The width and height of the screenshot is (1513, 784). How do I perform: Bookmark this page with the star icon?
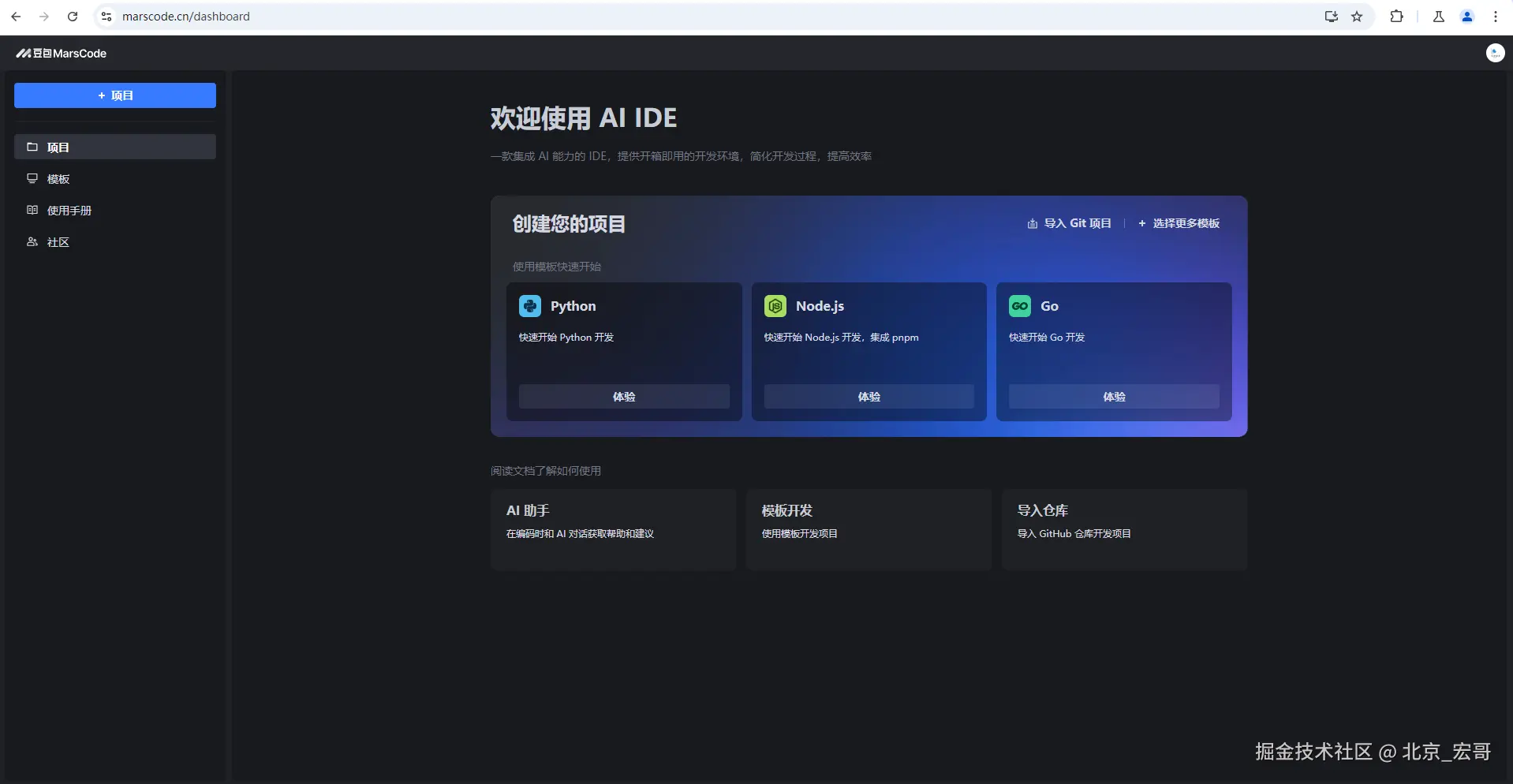click(1357, 17)
